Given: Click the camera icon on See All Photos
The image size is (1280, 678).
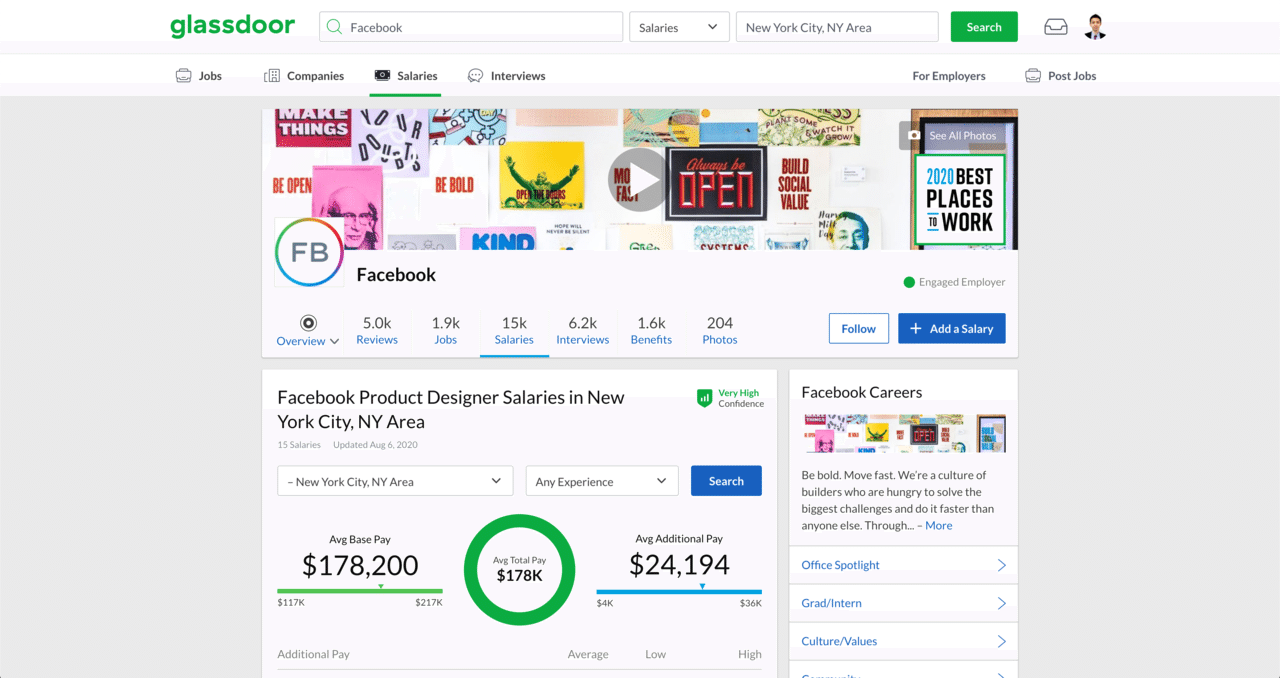Looking at the screenshot, I should point(914,135).
